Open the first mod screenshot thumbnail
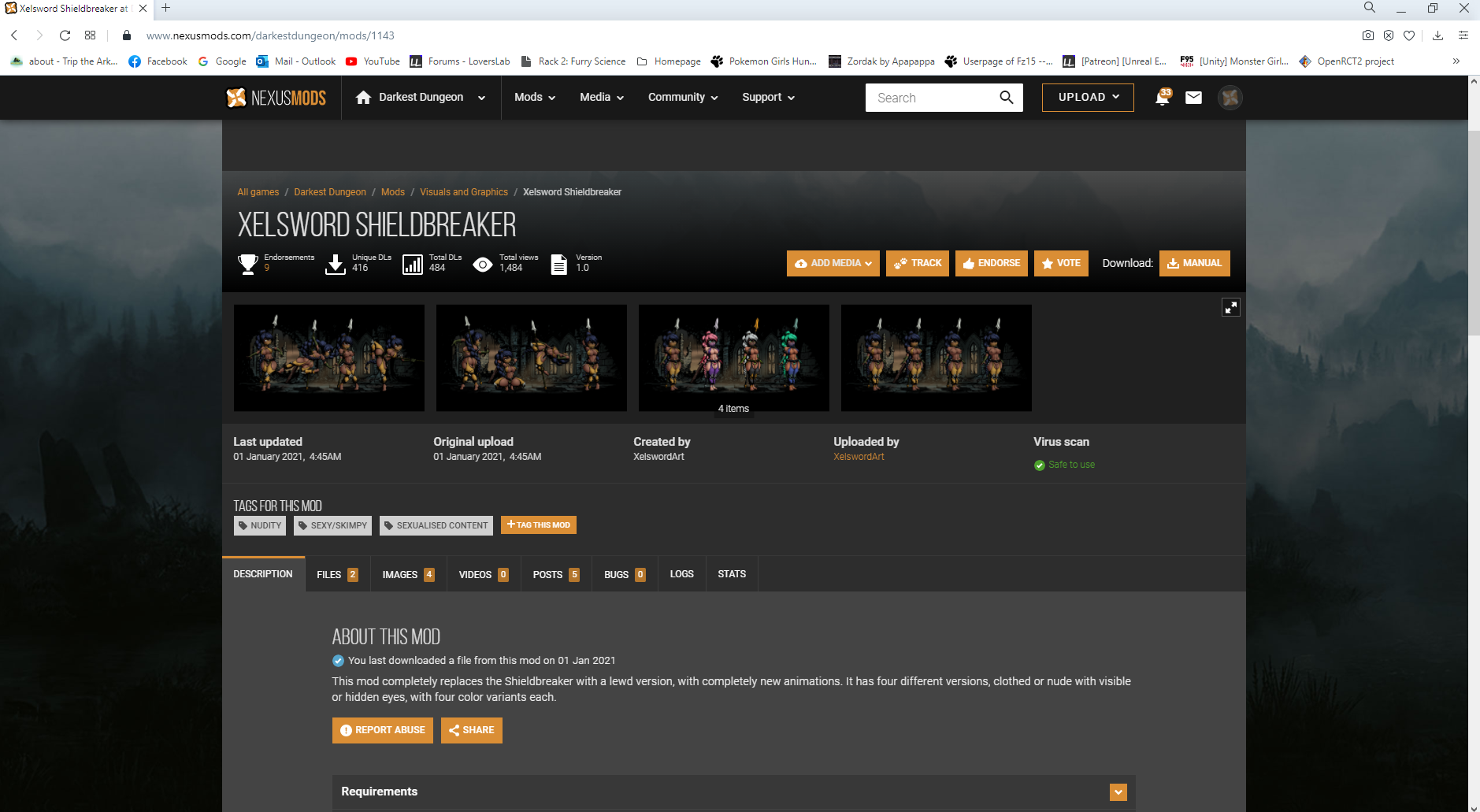Screen dimensions: 1480x812 click(329, 358)
